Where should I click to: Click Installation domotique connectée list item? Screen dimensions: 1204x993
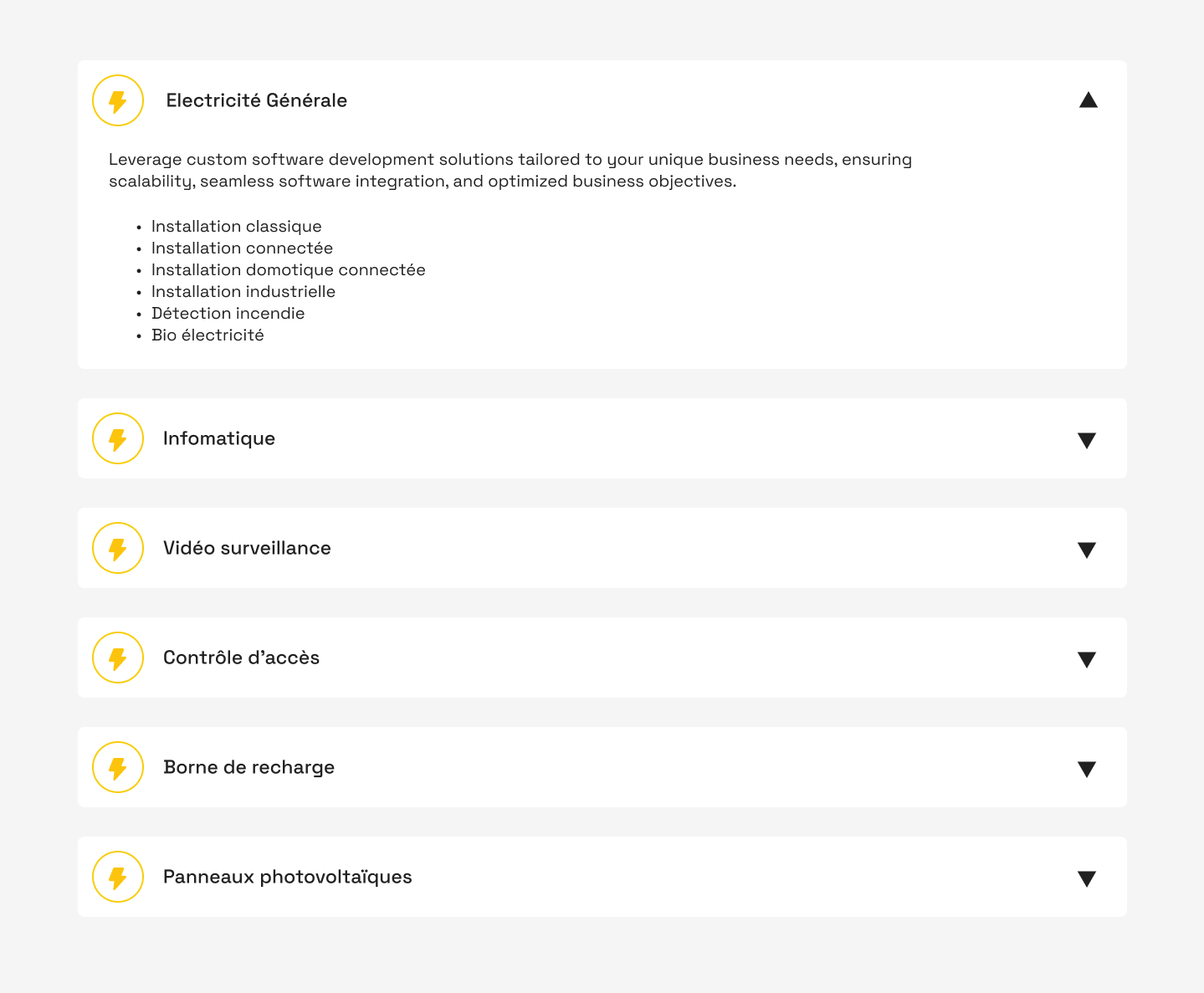pos(288,270)
